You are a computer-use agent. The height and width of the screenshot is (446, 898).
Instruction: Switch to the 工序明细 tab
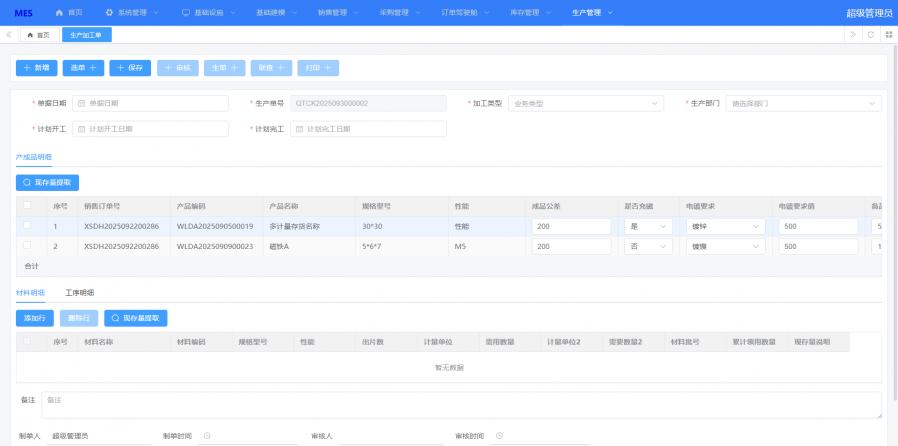tap(79, 293)
